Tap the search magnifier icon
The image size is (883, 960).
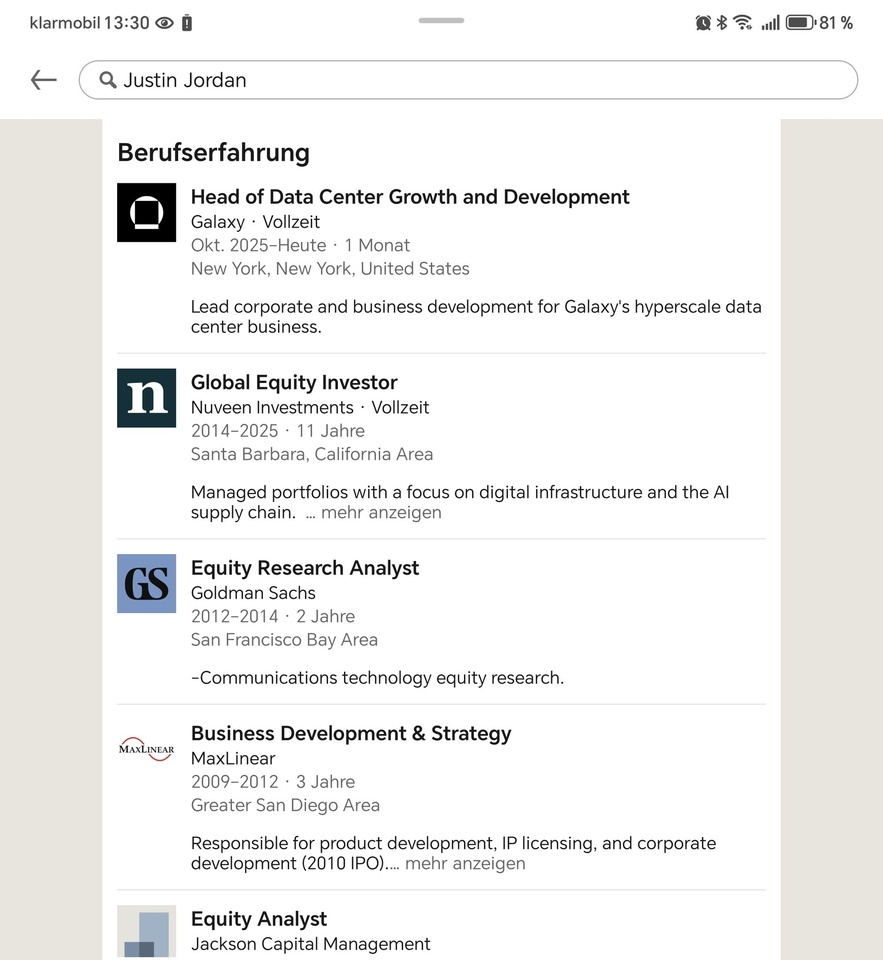point(108,80)
